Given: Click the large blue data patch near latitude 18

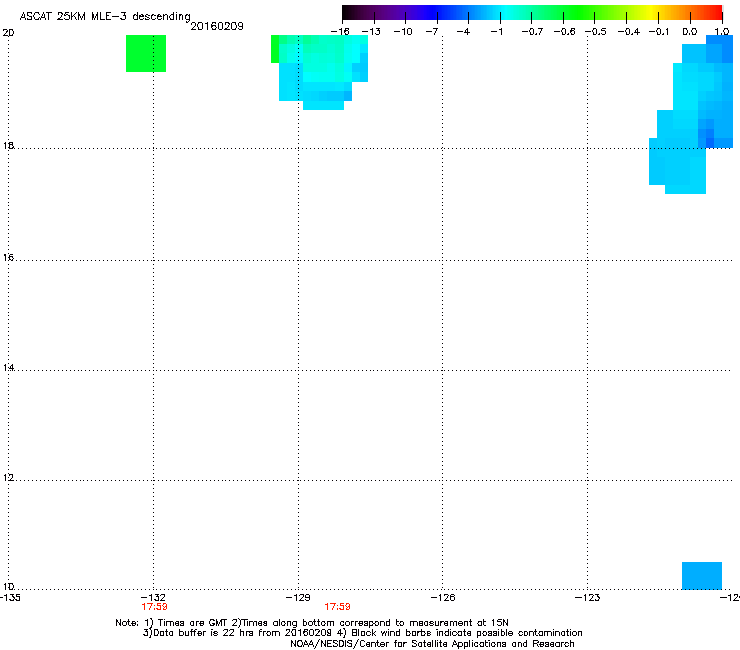Looking at the screenshot, I should click(691, 116).
